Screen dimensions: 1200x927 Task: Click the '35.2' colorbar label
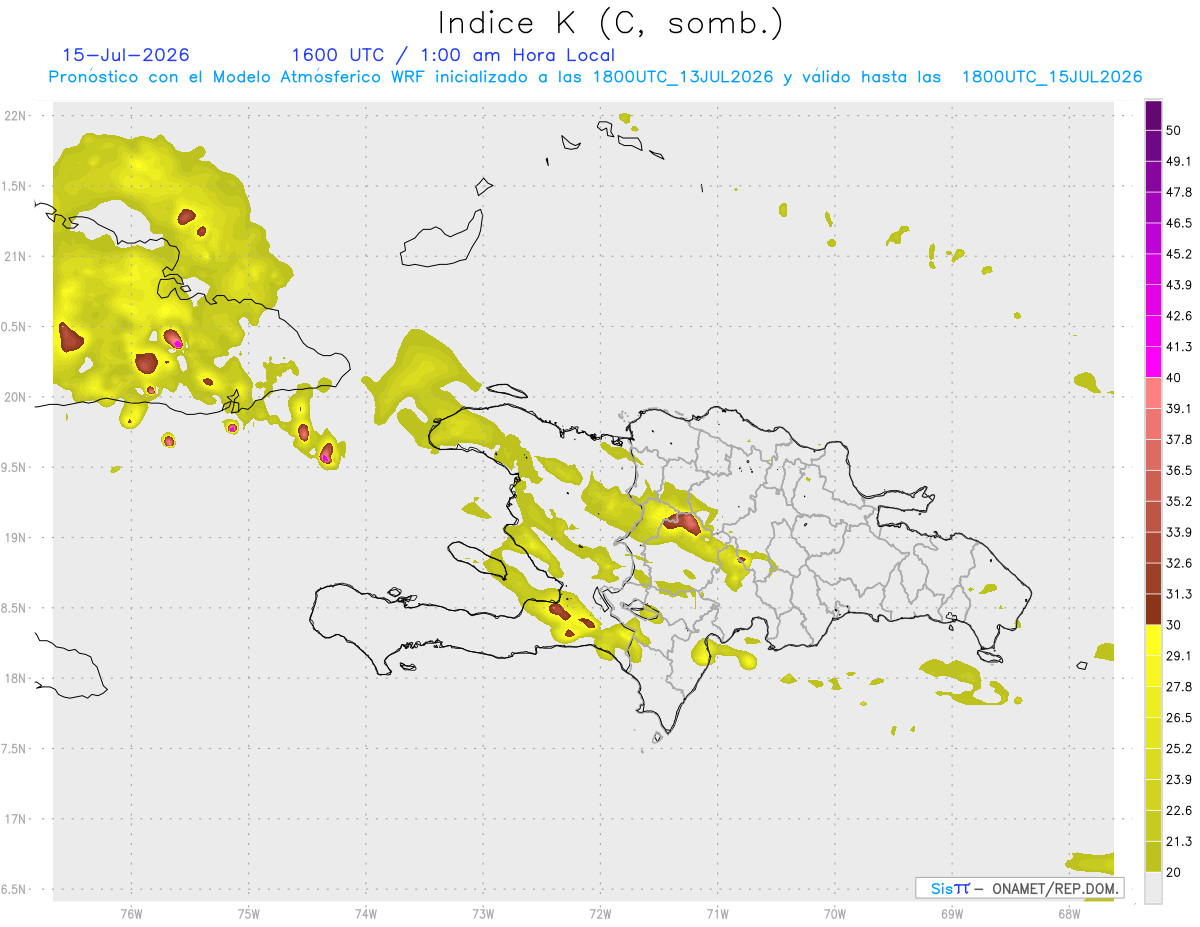point(1179,501)
